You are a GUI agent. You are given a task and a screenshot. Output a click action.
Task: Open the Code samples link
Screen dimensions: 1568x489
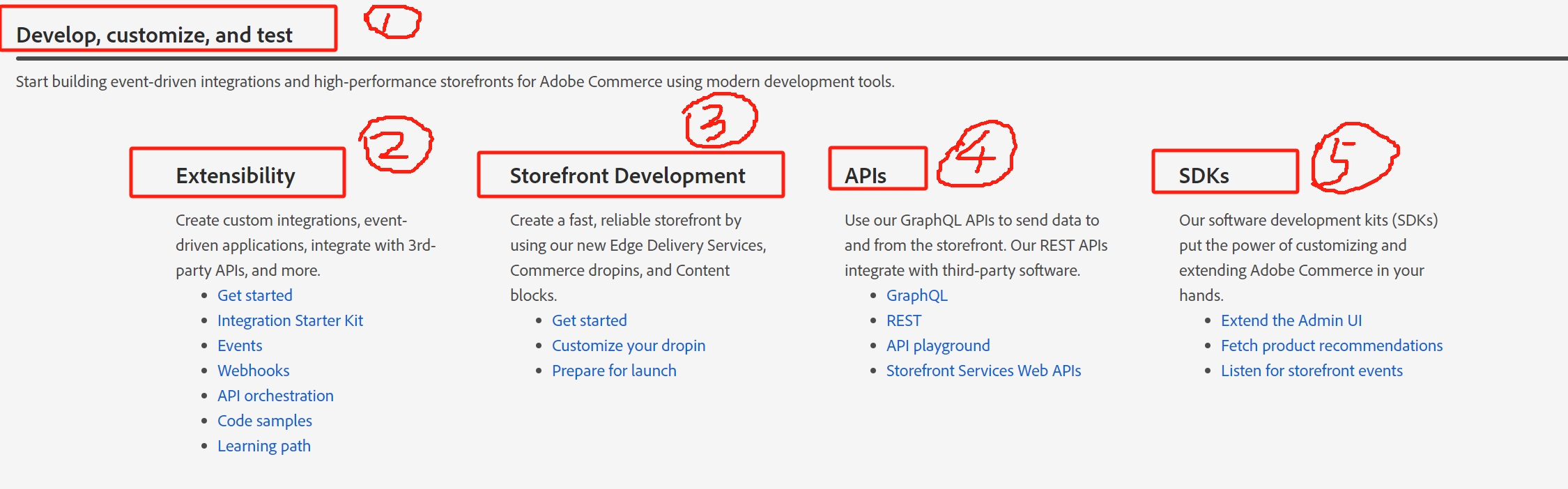(264, 421)
